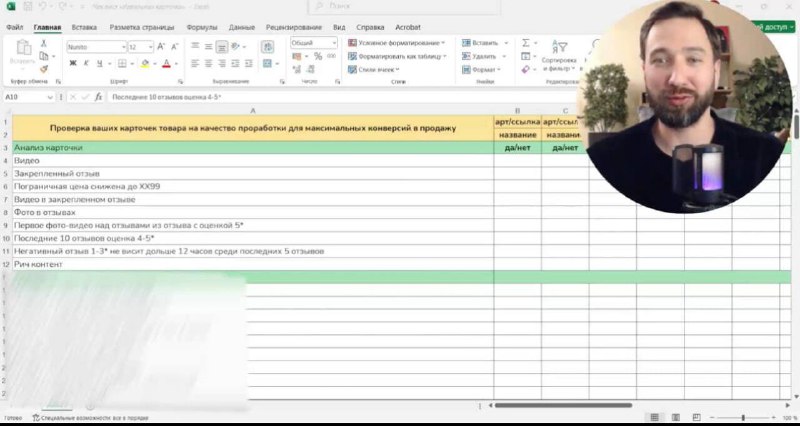800x426 pixels.
Task: Click the insert function fx icon
Action: pos(96,97)
